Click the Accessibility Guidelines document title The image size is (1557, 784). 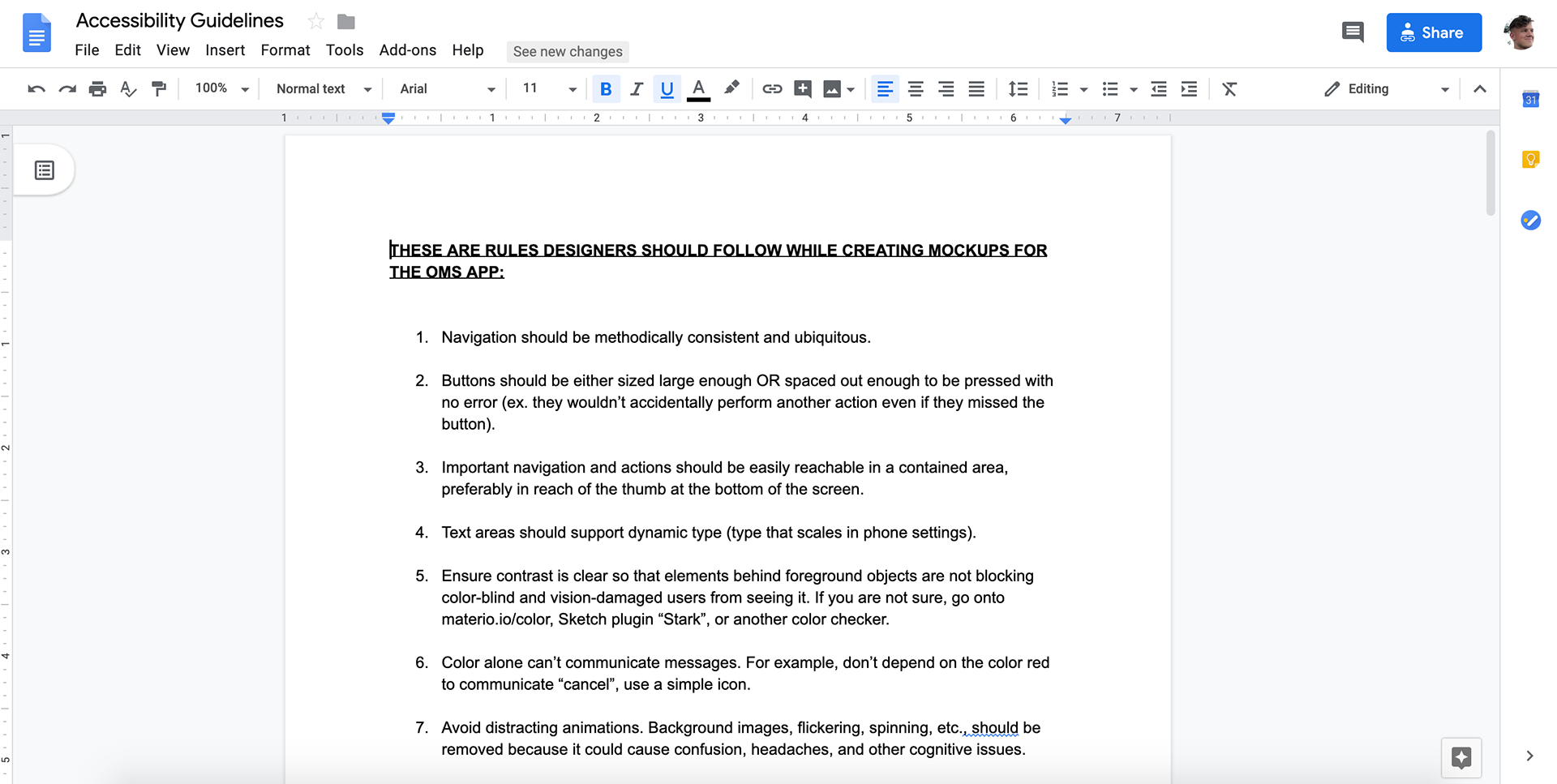(180, 21)
